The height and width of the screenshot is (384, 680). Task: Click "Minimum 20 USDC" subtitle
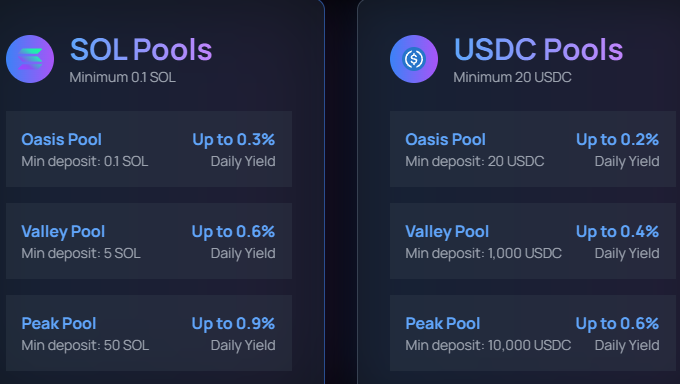point(513,77)
